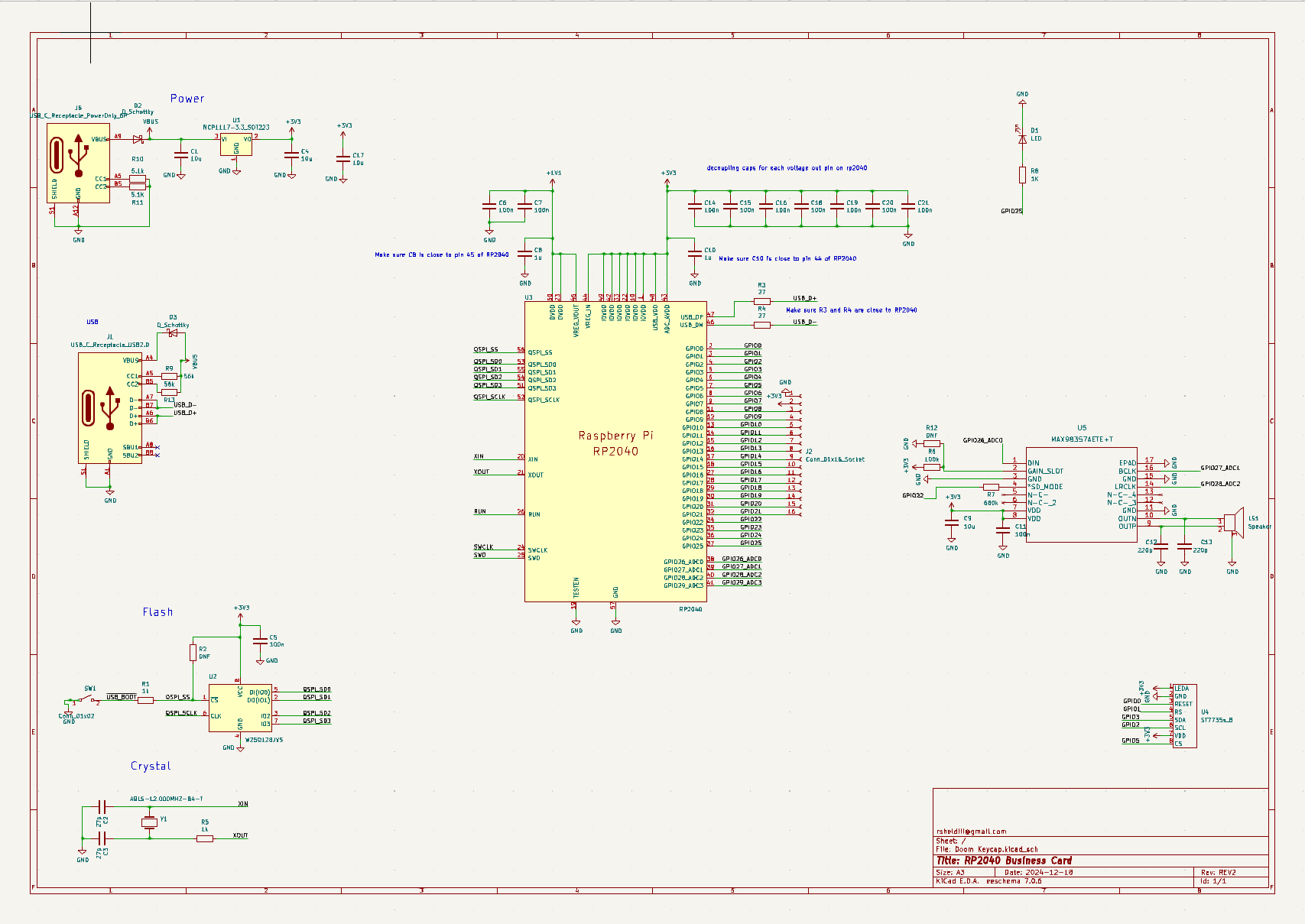Select the R1 resistor after USB_BOOT
This screenshot has width=1305, height=924.
tap(145, 699)
